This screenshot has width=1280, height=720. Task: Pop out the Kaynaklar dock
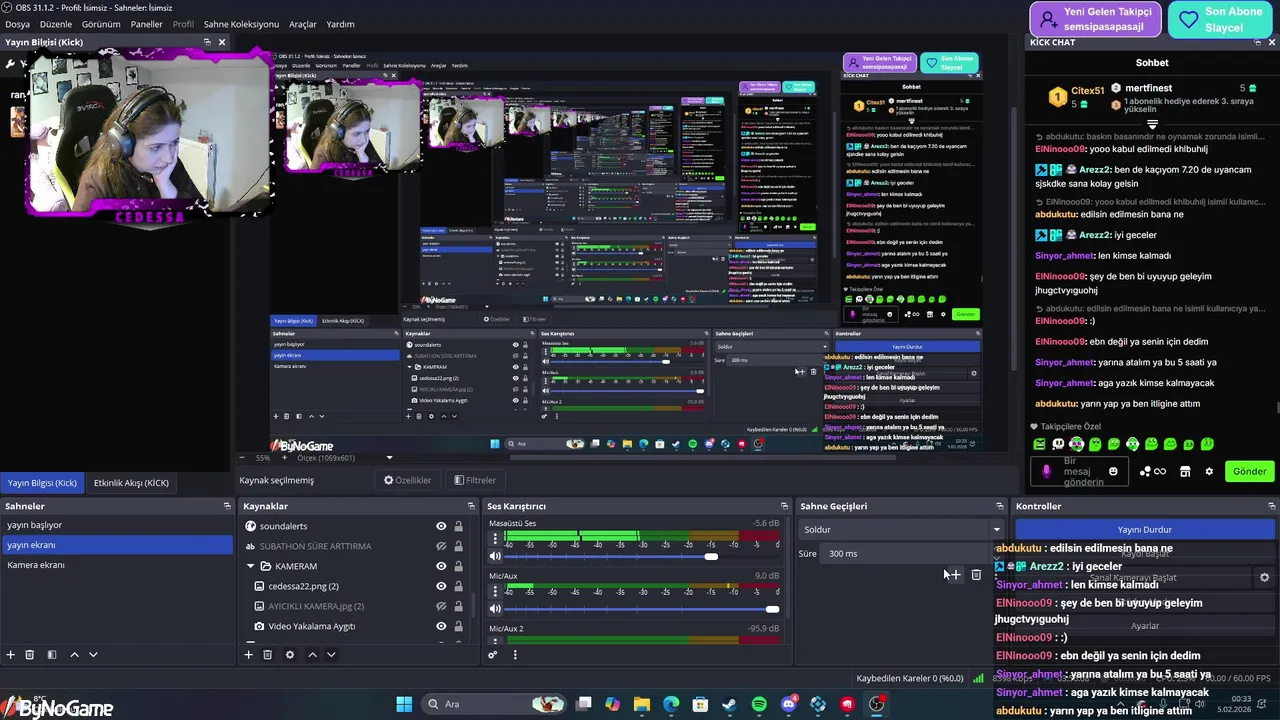click(471, 506)
